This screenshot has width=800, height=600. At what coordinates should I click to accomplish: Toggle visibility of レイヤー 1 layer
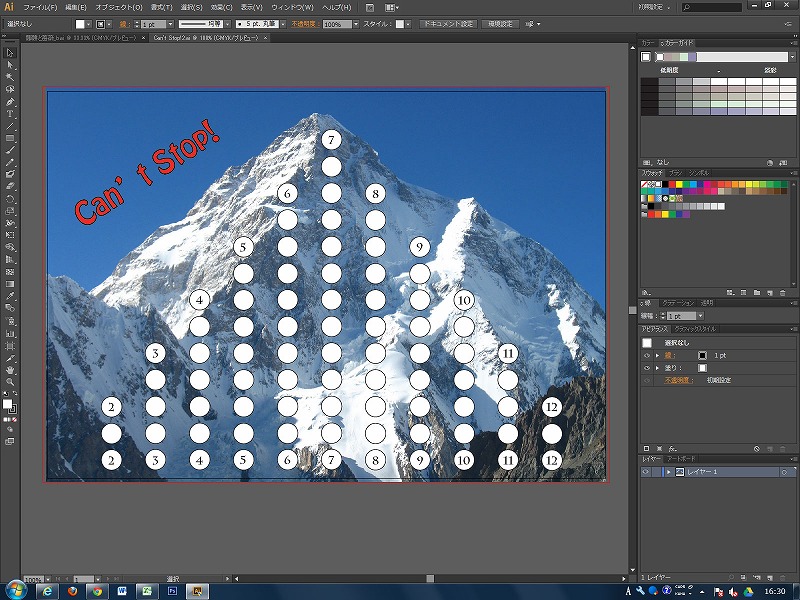(x=645, y=472)
